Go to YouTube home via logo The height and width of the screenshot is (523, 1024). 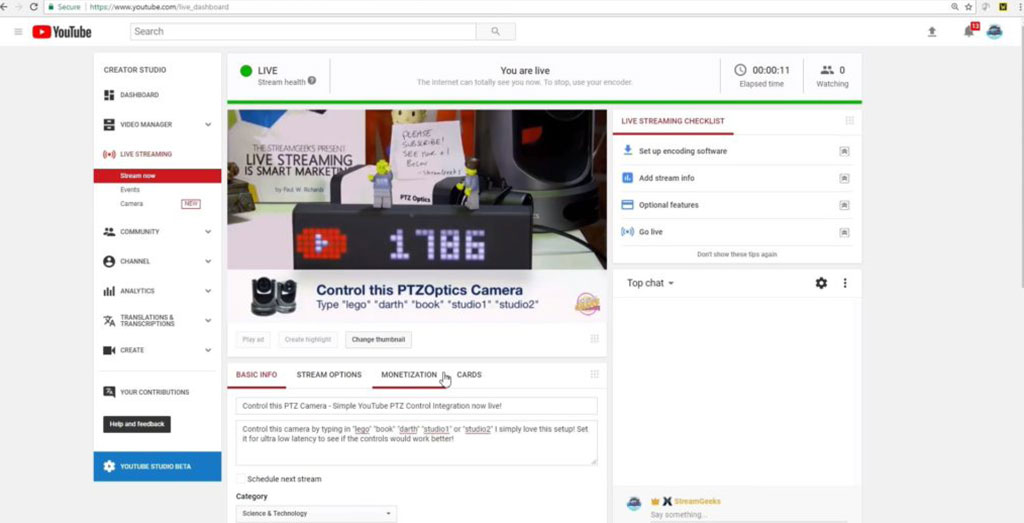62,31
